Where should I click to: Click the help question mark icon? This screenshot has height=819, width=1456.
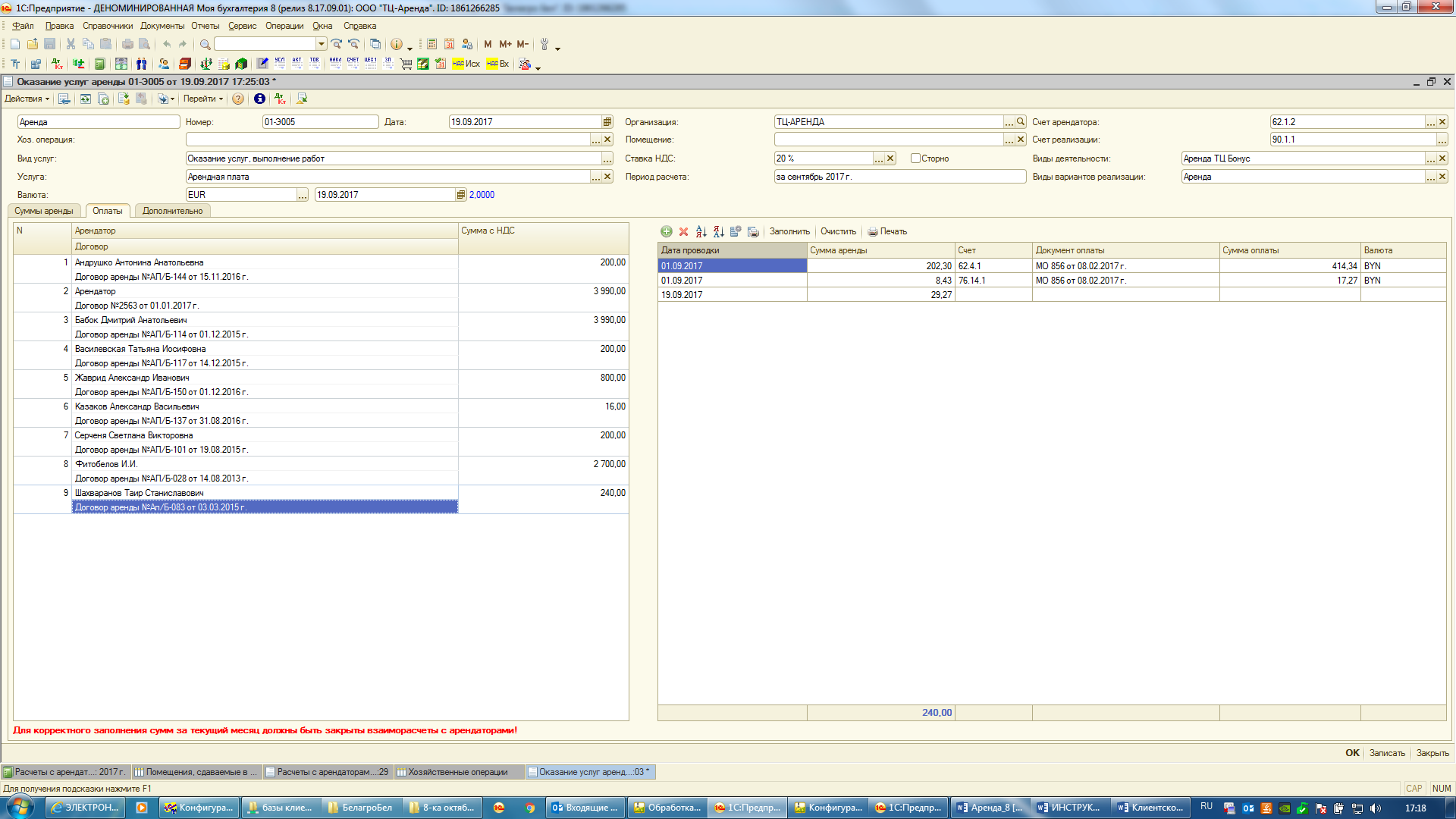pyautogui.click(x=238, y=99)
